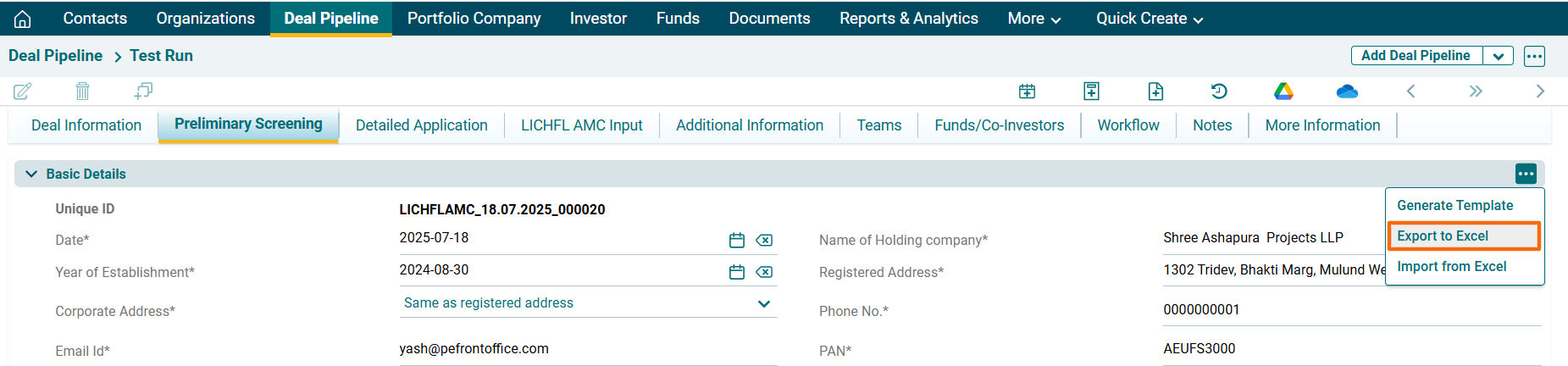Click the Email Id input field

point(587,349)
